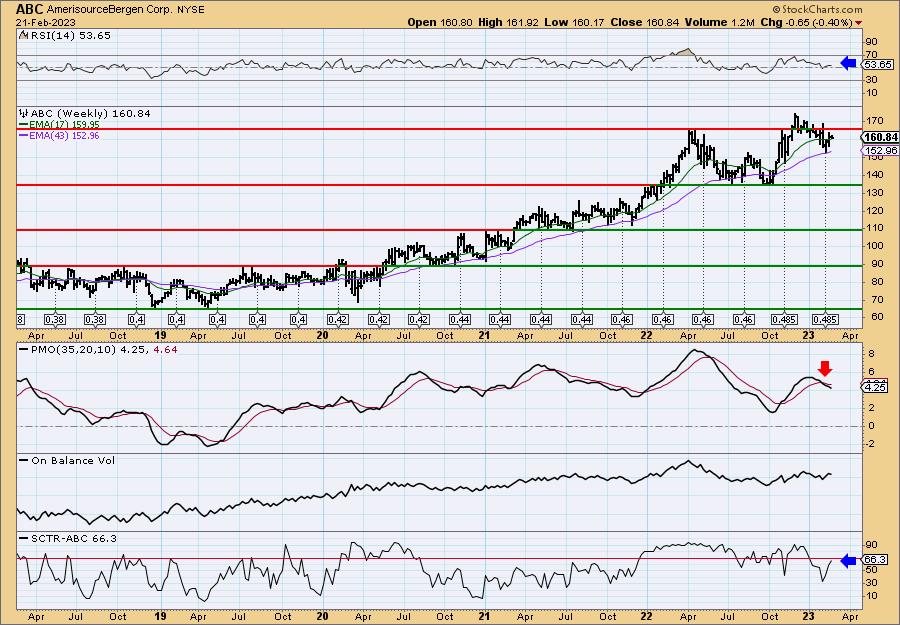The image size is (900, 625).
Task: Click the line marker before SCTR-ABC
Action: tap(24, 538)
